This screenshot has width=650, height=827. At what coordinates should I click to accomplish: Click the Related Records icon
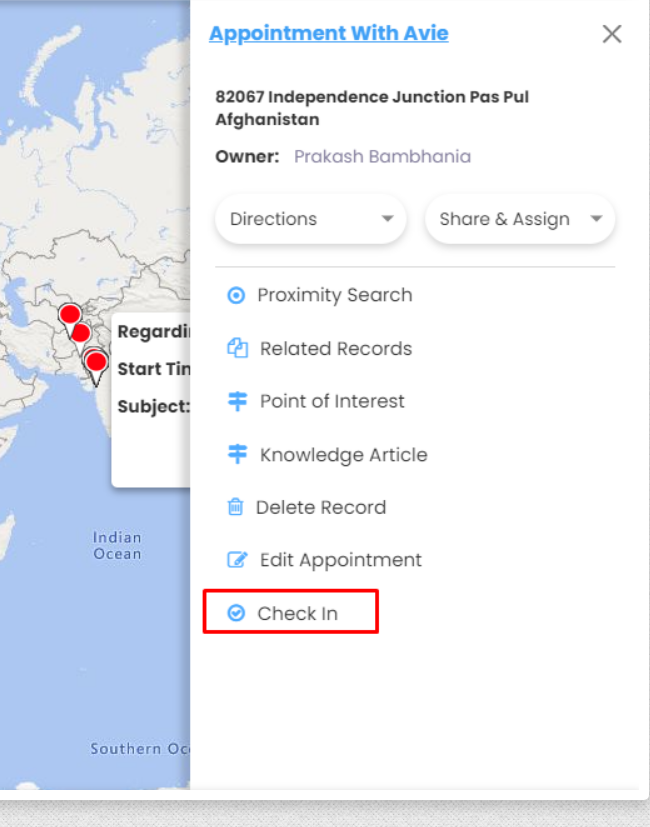point(237,349)
